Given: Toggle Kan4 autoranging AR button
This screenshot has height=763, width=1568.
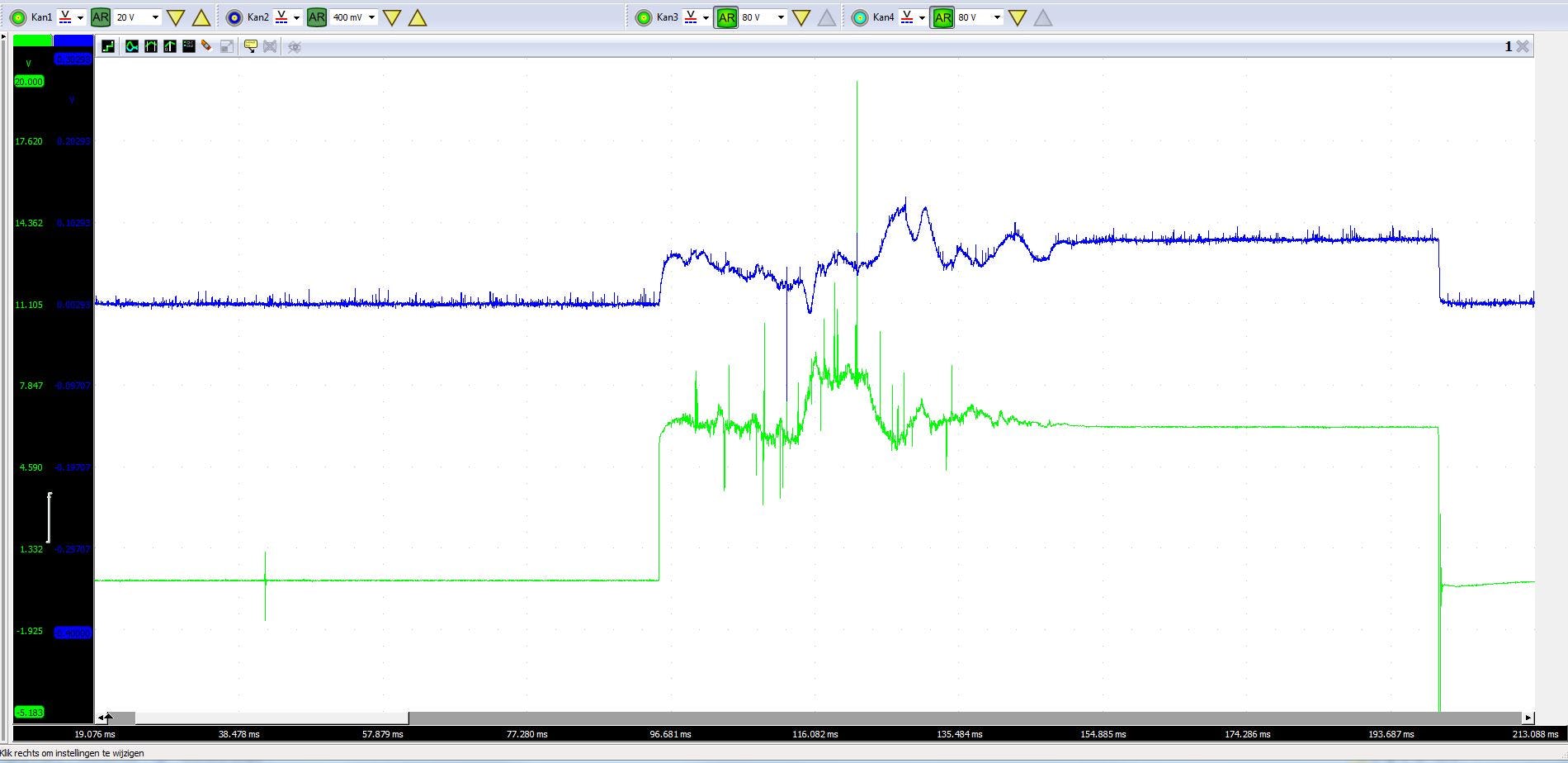Looking at the screenshot, I should [x=942, y=17].
